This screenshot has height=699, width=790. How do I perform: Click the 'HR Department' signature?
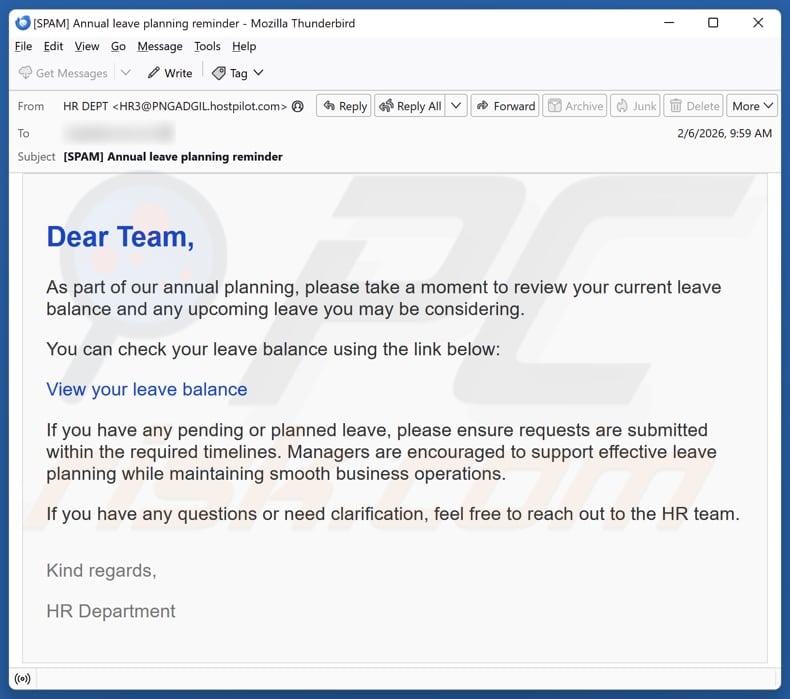tap(111, 611)
